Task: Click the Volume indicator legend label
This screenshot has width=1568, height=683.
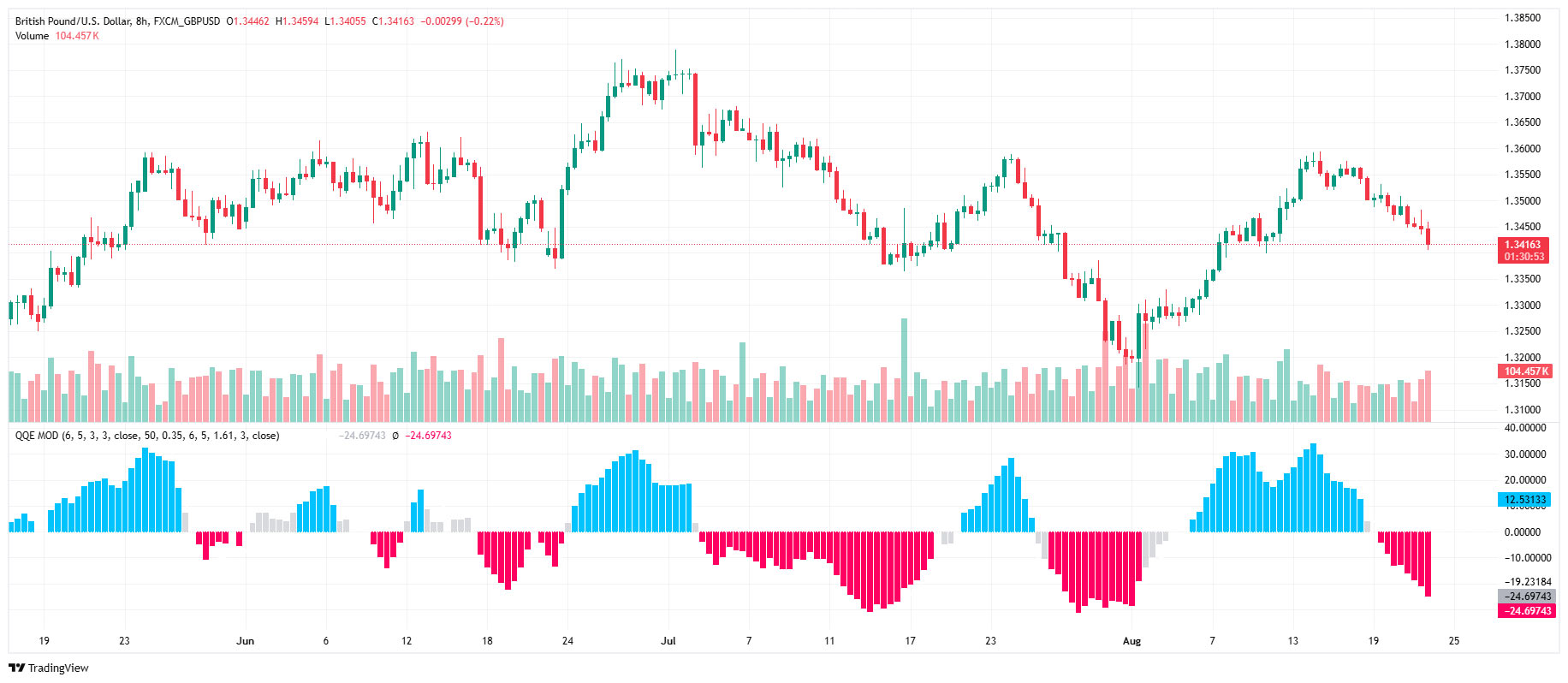Action: (32, 36)
